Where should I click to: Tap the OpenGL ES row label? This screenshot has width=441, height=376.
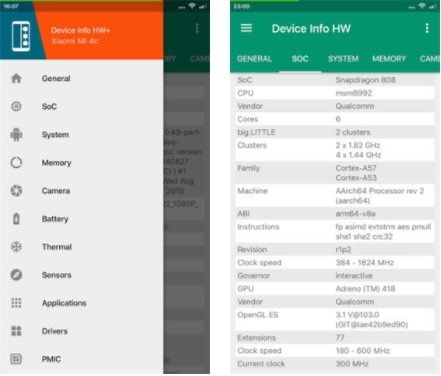click(x=257, y=315)
